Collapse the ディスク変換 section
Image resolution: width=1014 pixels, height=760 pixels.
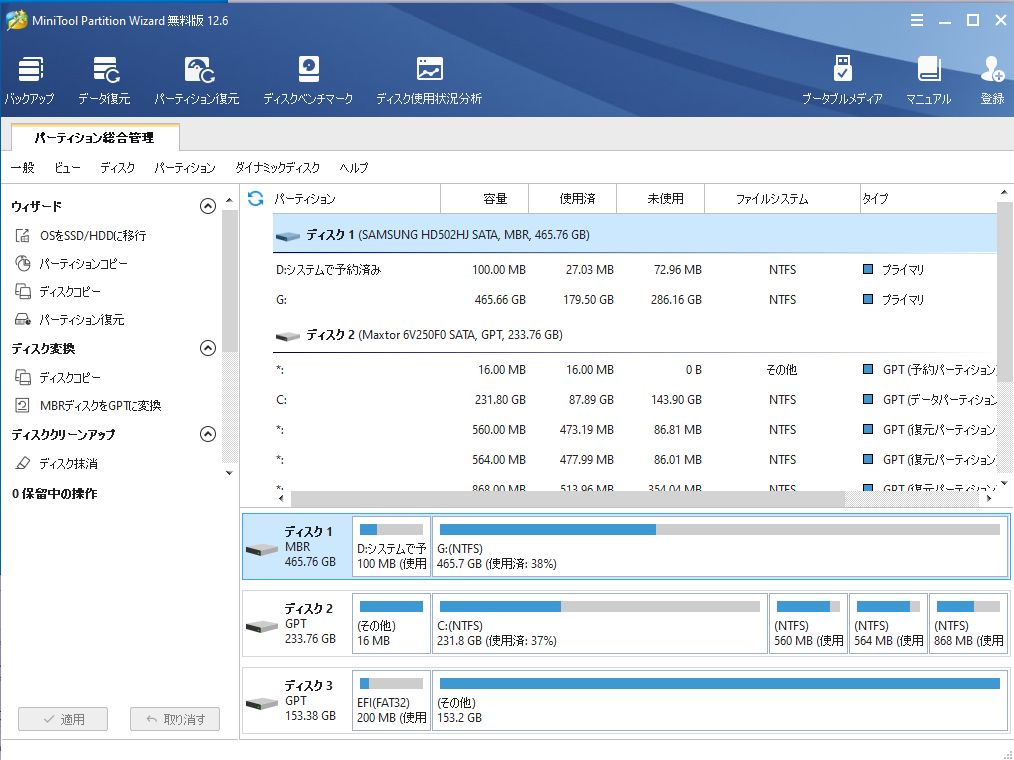pos(208,349)
